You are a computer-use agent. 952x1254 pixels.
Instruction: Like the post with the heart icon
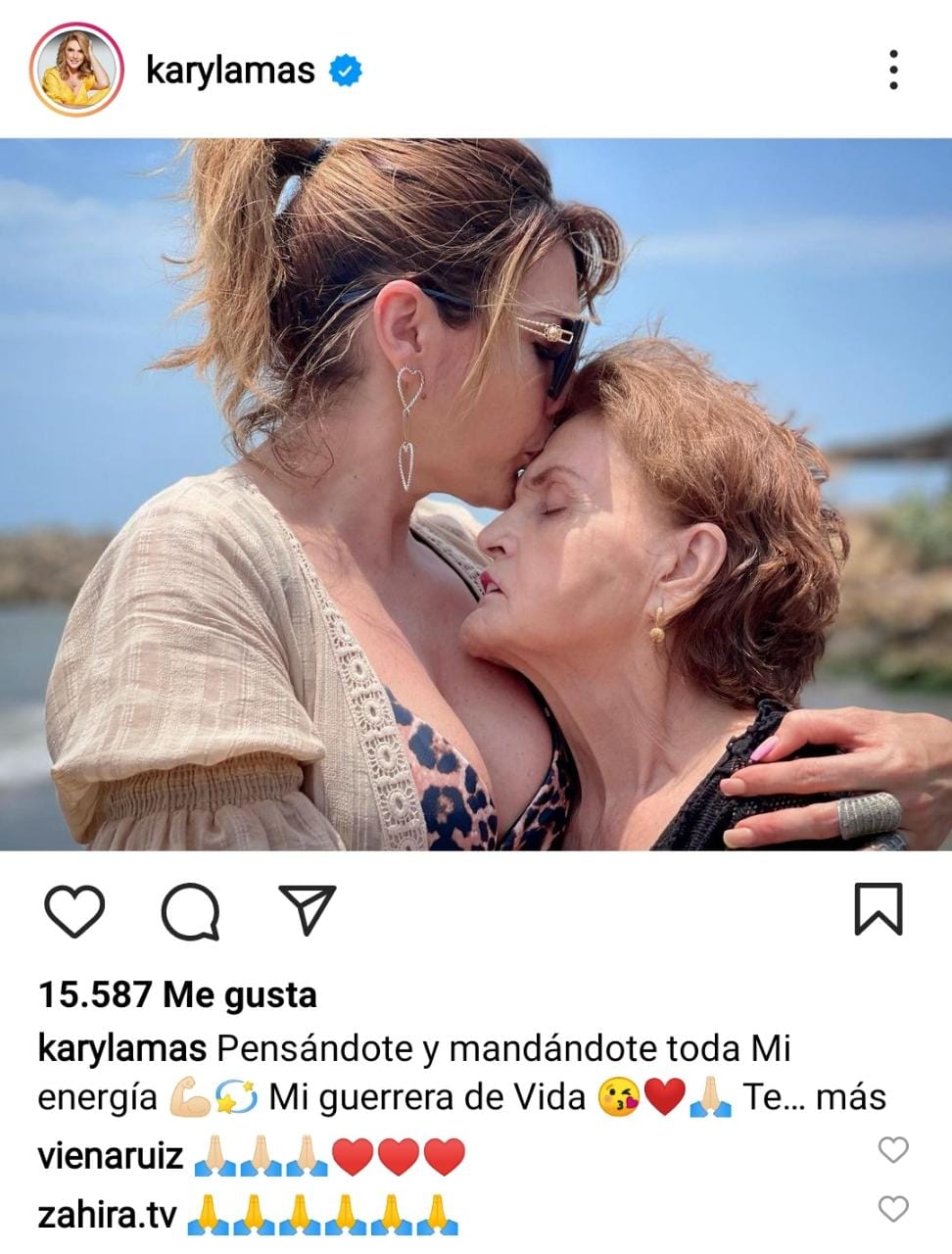point(74,910)
